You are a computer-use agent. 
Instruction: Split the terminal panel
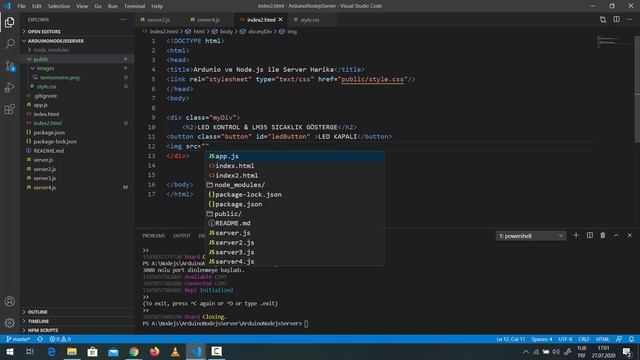point(589,236)
